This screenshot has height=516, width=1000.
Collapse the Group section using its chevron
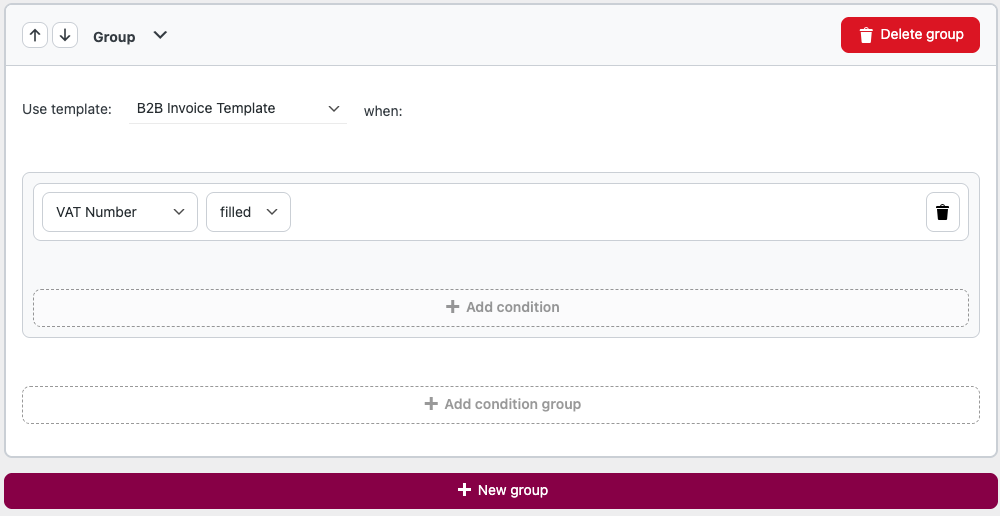[160, 35]
